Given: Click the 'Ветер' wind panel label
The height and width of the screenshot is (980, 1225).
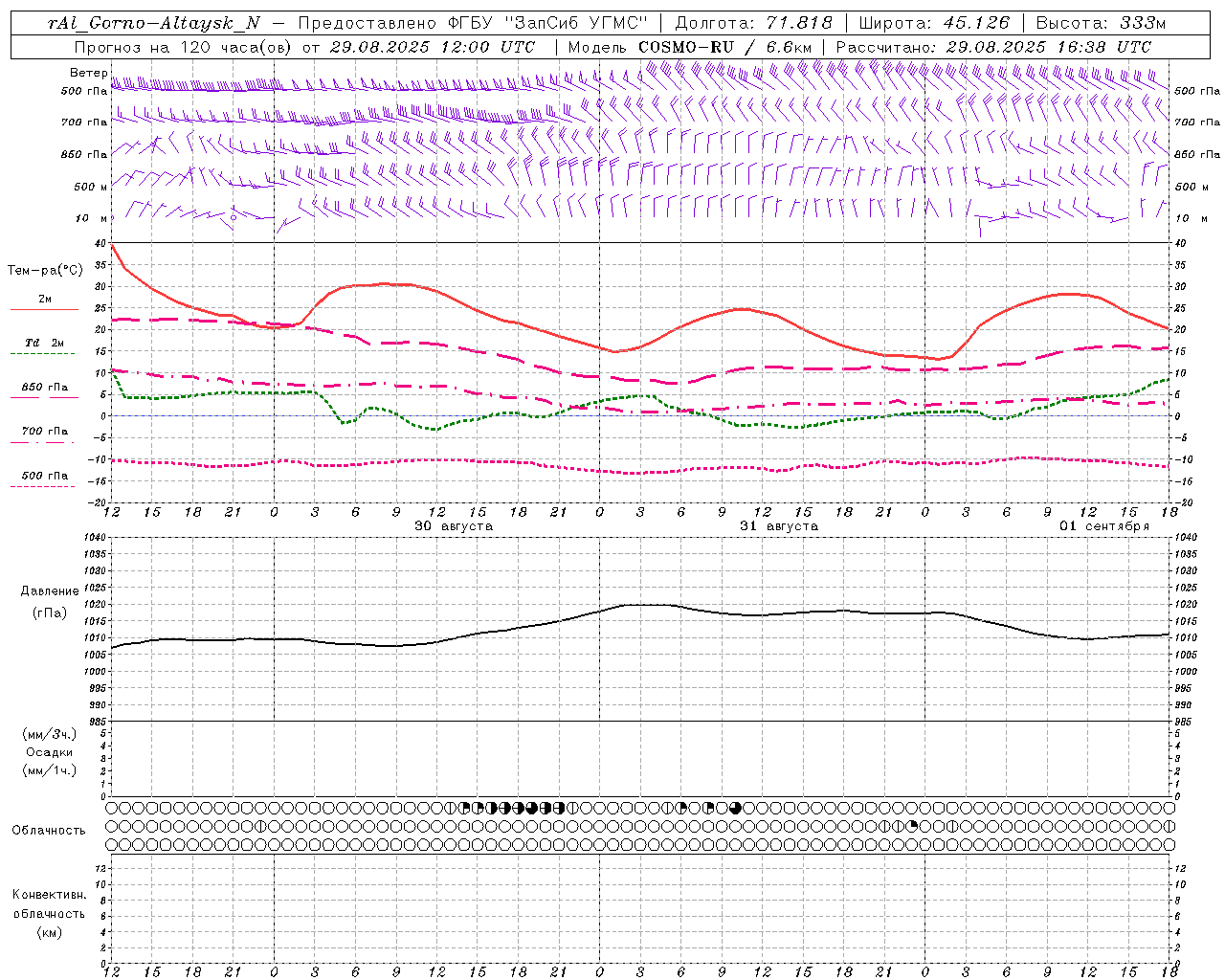Looking at the screenshot, I should click(88, 73).
